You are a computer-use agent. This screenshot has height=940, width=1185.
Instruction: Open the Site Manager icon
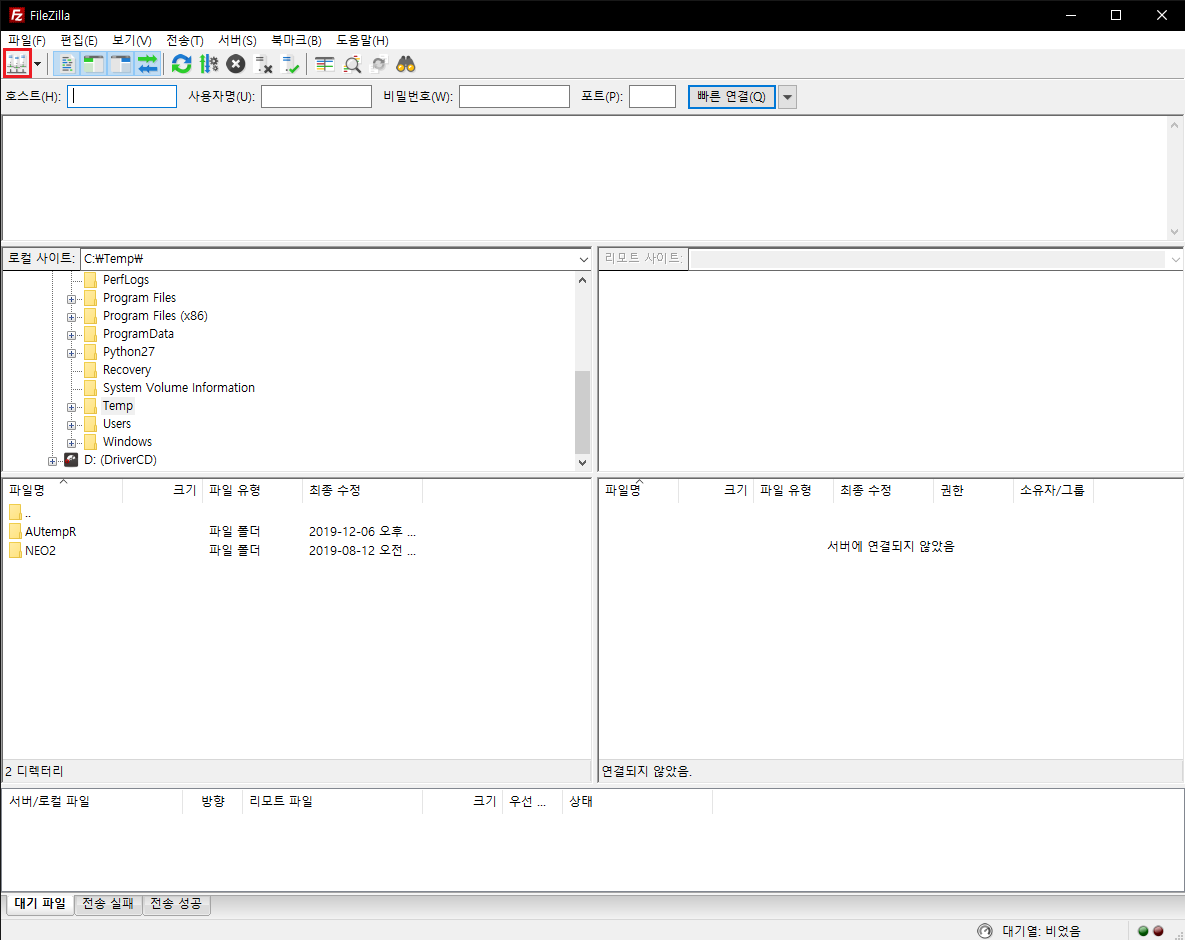pos(17,64)
